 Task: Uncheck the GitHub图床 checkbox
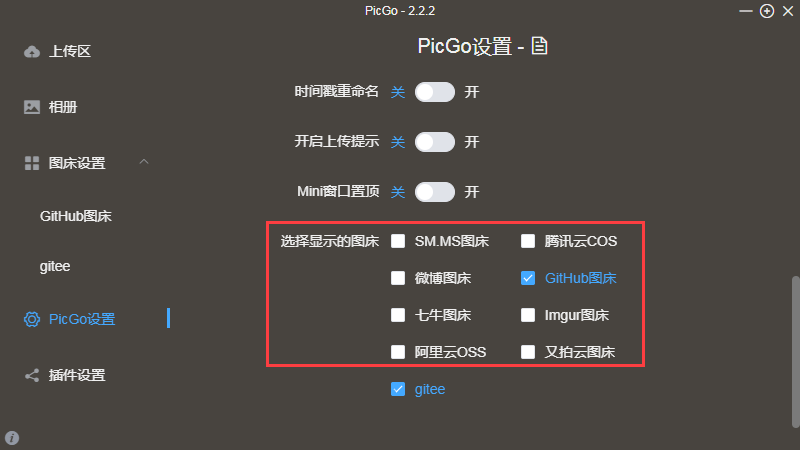[528, 278]
